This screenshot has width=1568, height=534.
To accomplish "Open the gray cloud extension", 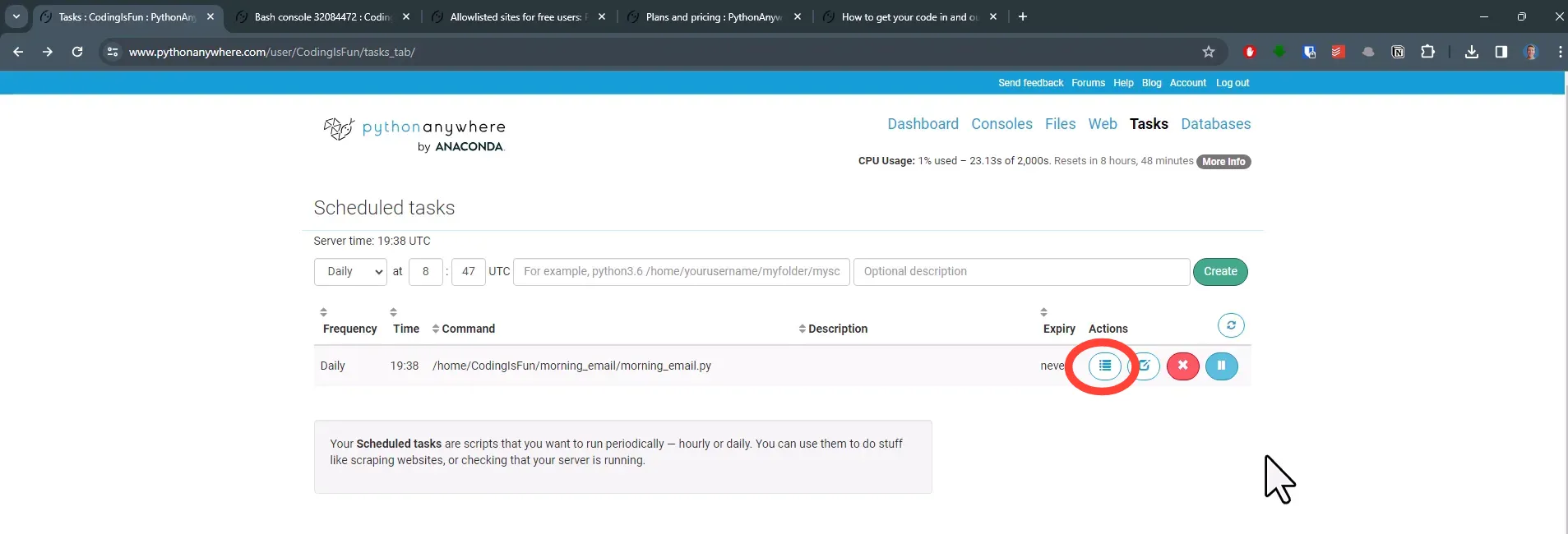I will [1368, 52].
